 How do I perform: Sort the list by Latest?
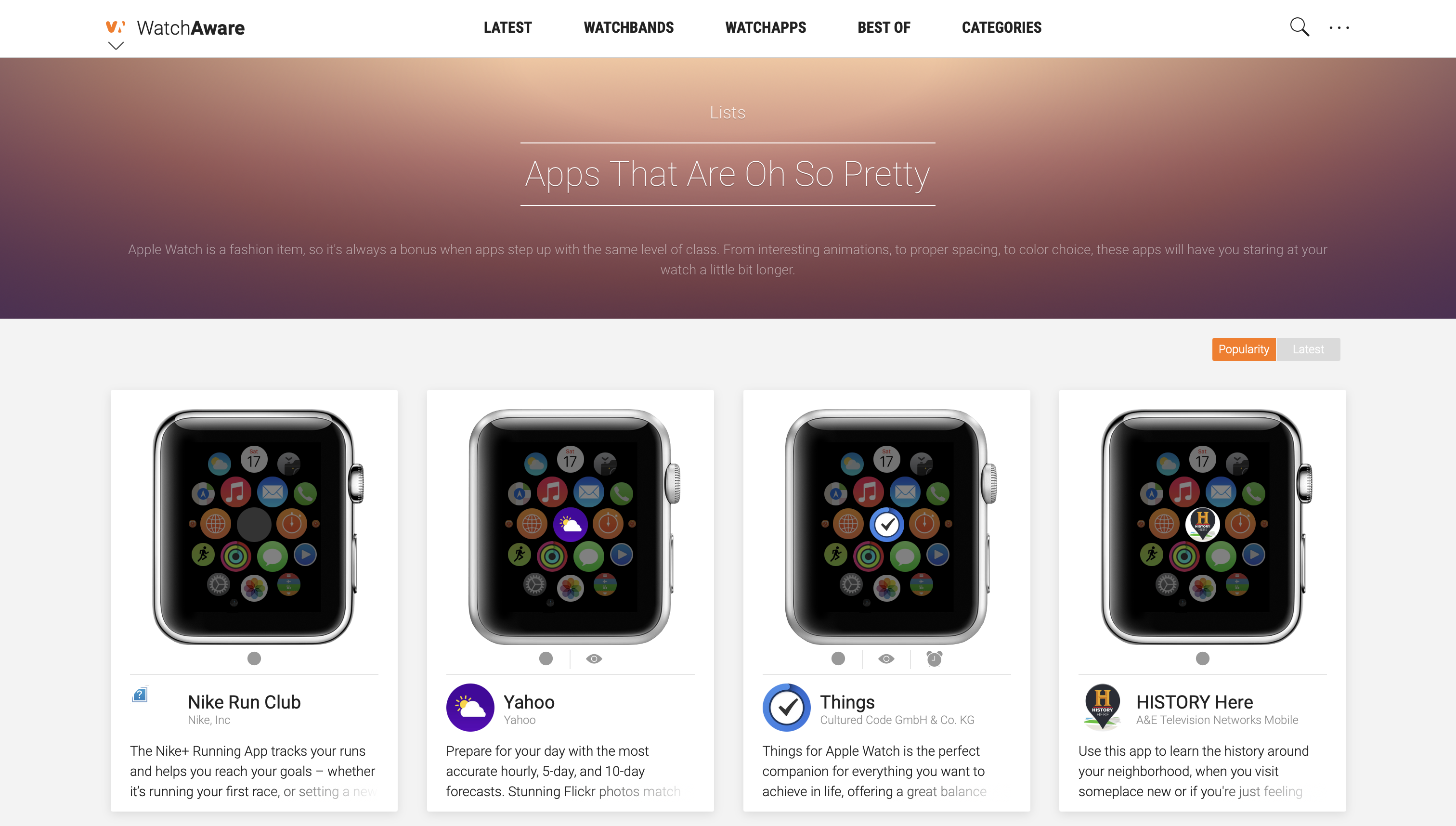[1308, 349]
